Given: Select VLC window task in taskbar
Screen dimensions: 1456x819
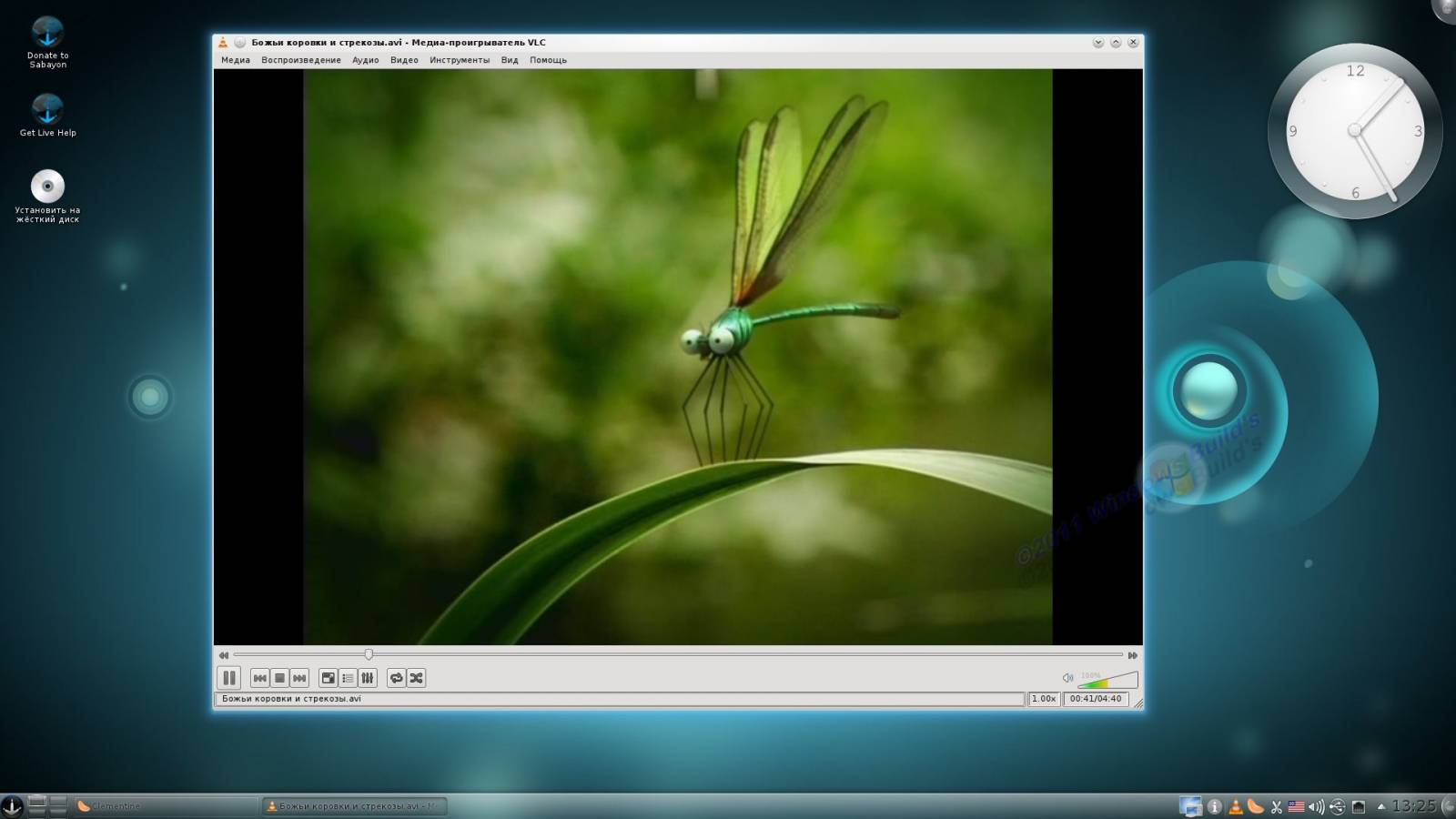Looking at the screenshot, I should 354,806.
